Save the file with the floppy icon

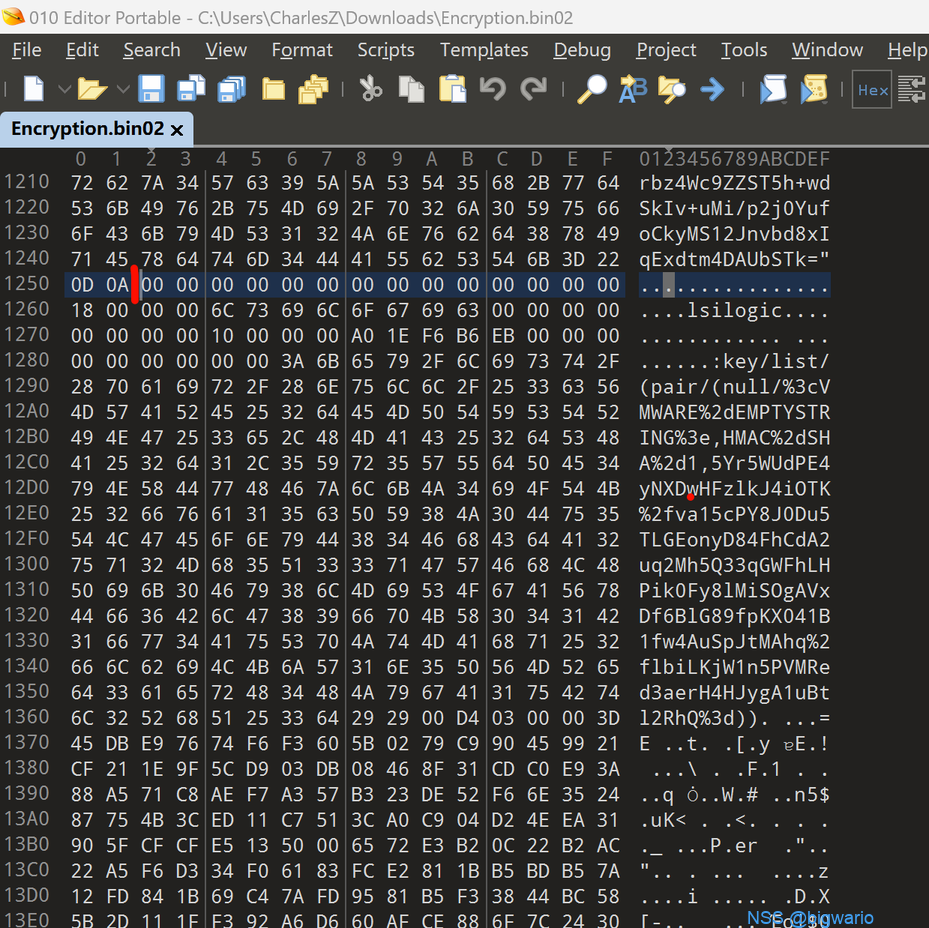[151, 90]
